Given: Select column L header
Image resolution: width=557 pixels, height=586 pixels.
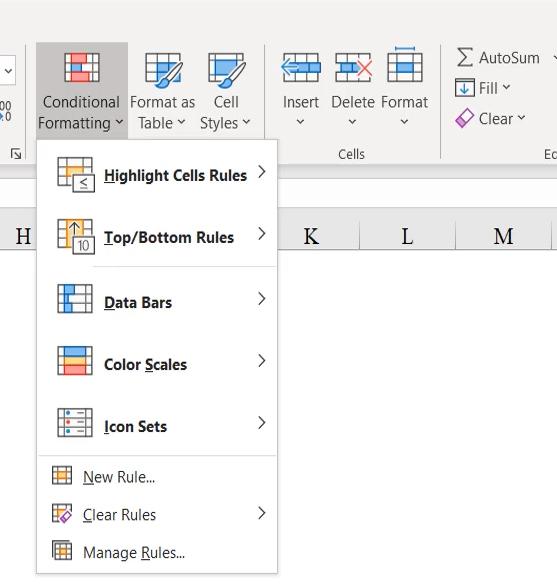Looking at the screenshot, I should point(407,235).
